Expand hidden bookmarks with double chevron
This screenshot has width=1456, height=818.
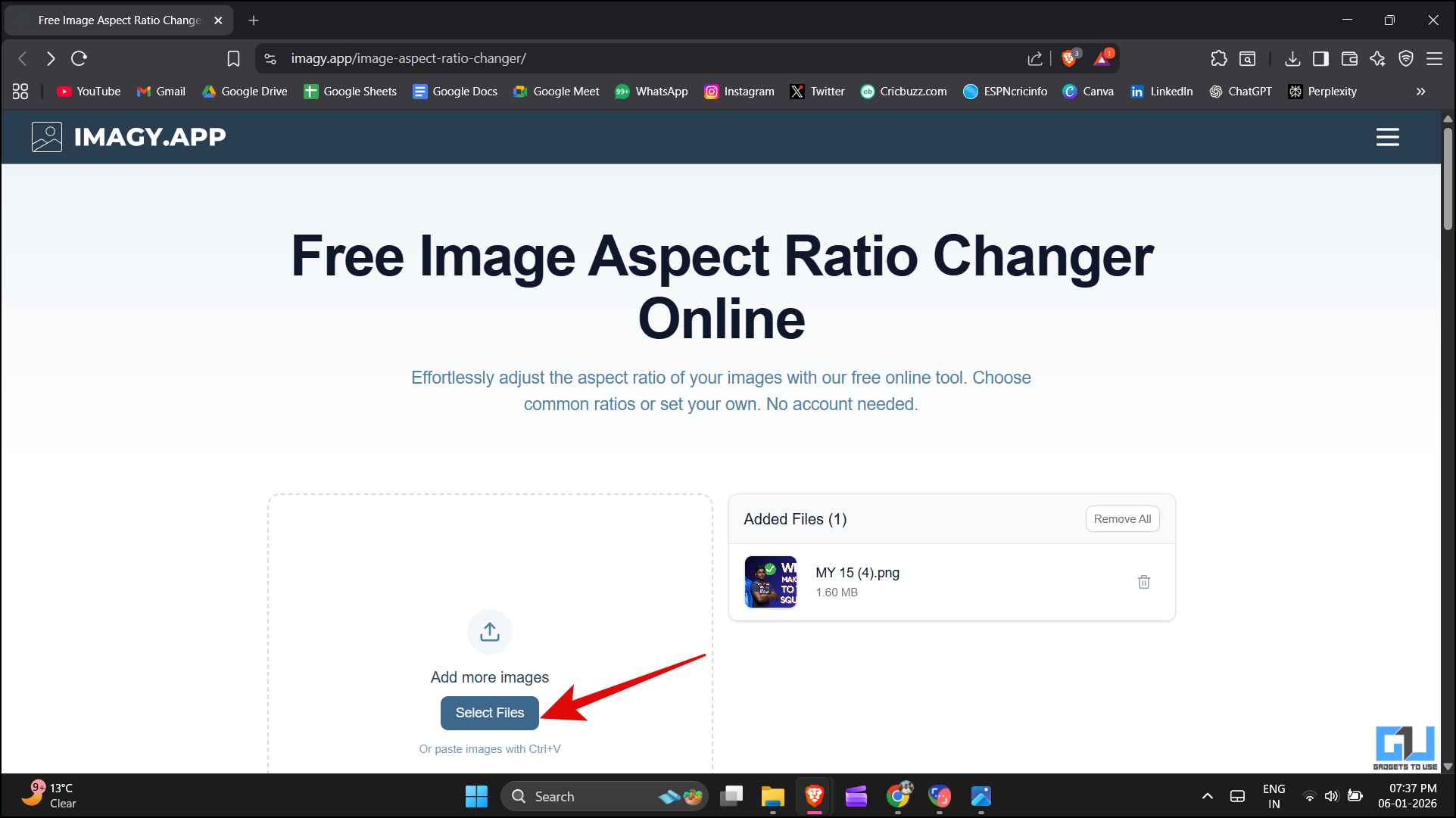pos(1420,92)
